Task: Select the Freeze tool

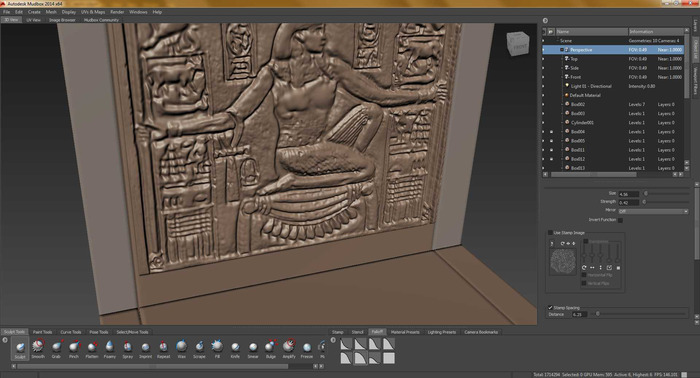Action: click(307, 349)
